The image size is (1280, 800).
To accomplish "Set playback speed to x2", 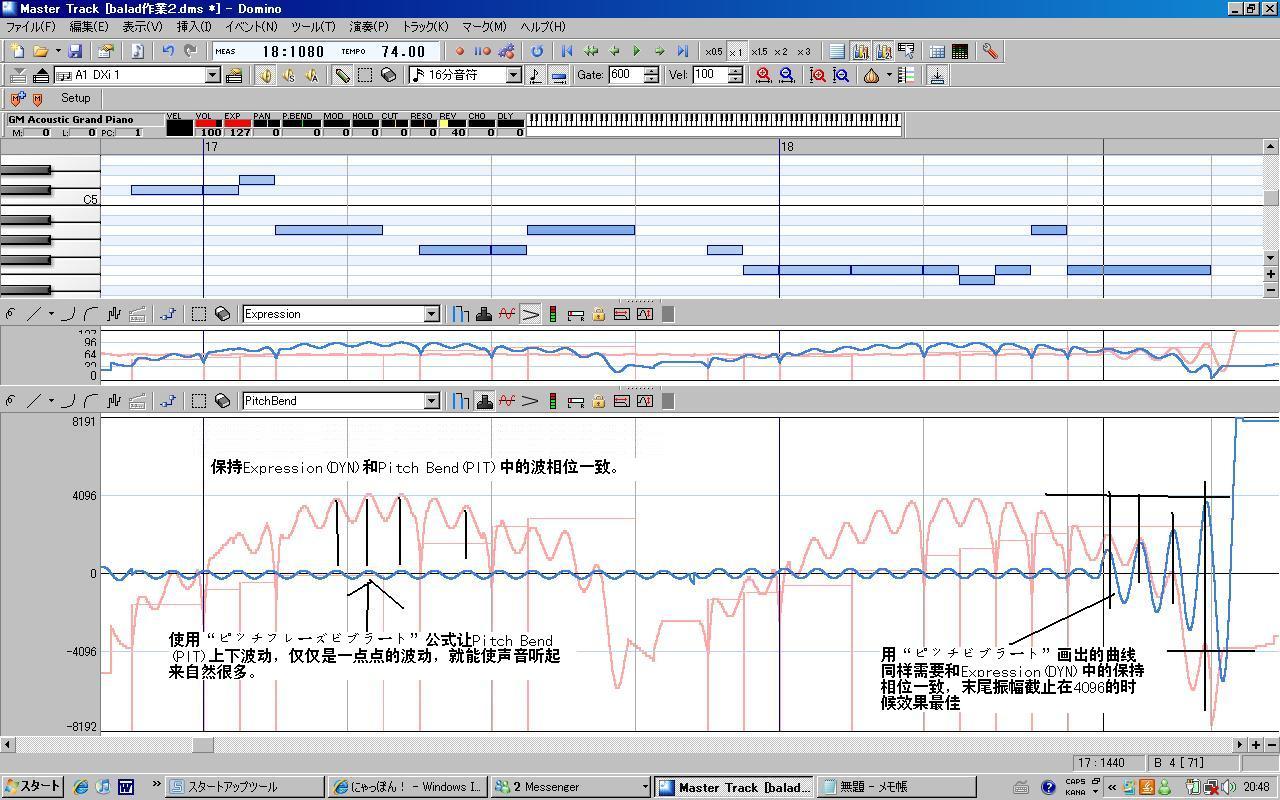I will point(781,51).
